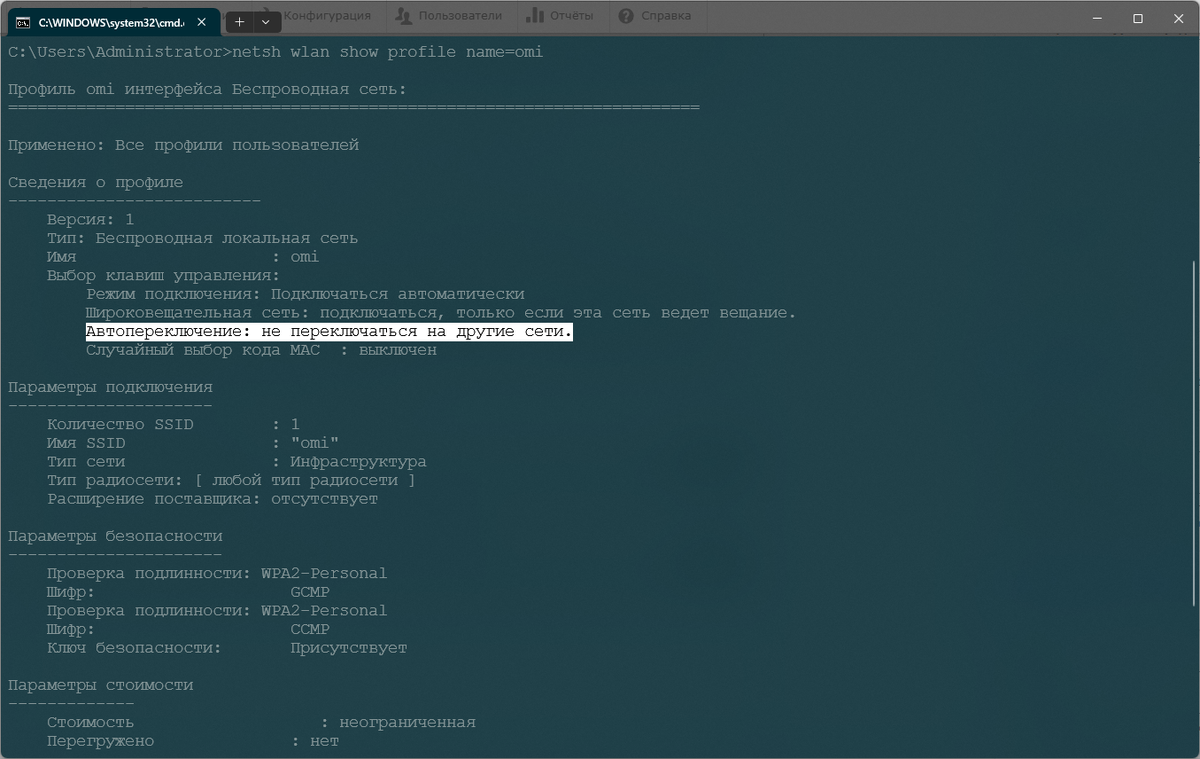Click the 'Стоимость: неограниченная' line

[x=261, y=722]
